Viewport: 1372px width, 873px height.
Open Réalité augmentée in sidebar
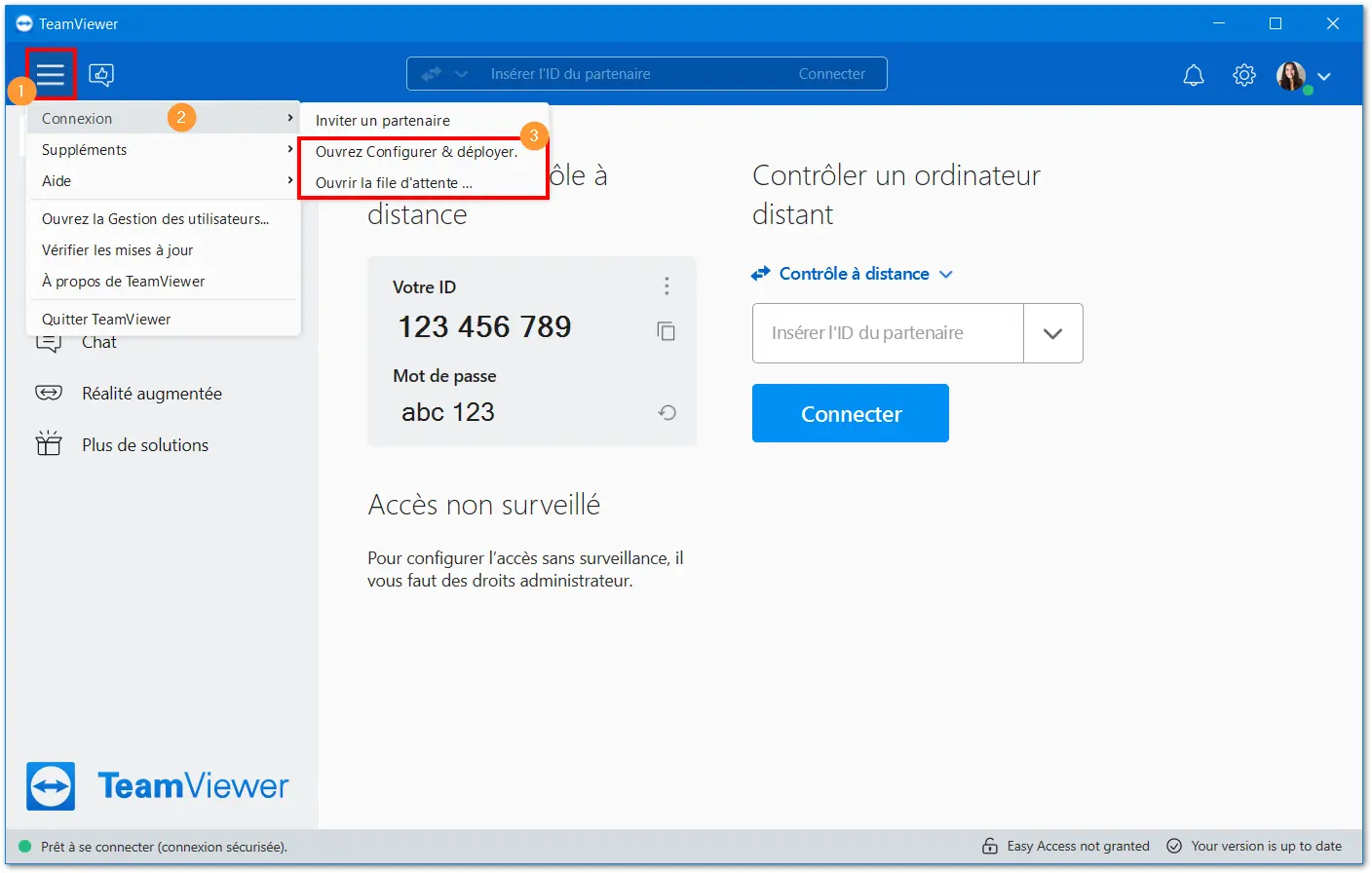click(152, 394)
